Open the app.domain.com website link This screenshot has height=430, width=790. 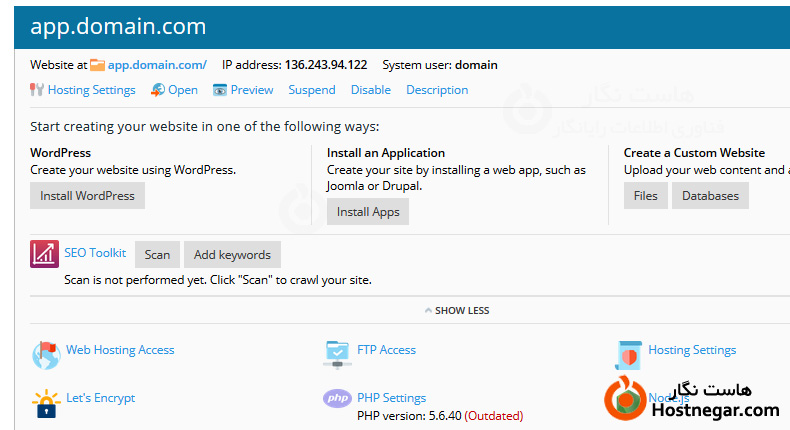pyautogui.click(x=156, y=65)
